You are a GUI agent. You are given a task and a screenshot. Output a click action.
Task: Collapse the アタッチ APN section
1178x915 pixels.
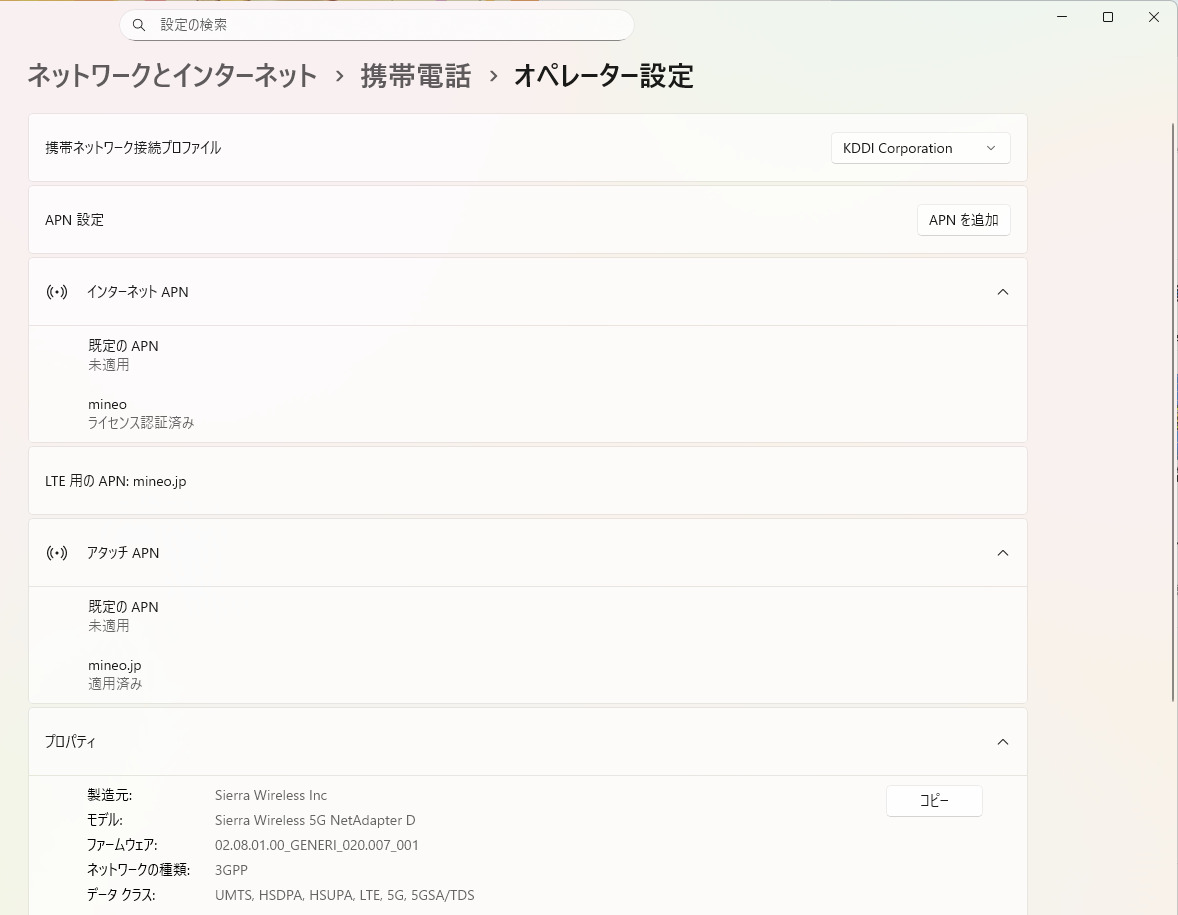(1003, 553)
